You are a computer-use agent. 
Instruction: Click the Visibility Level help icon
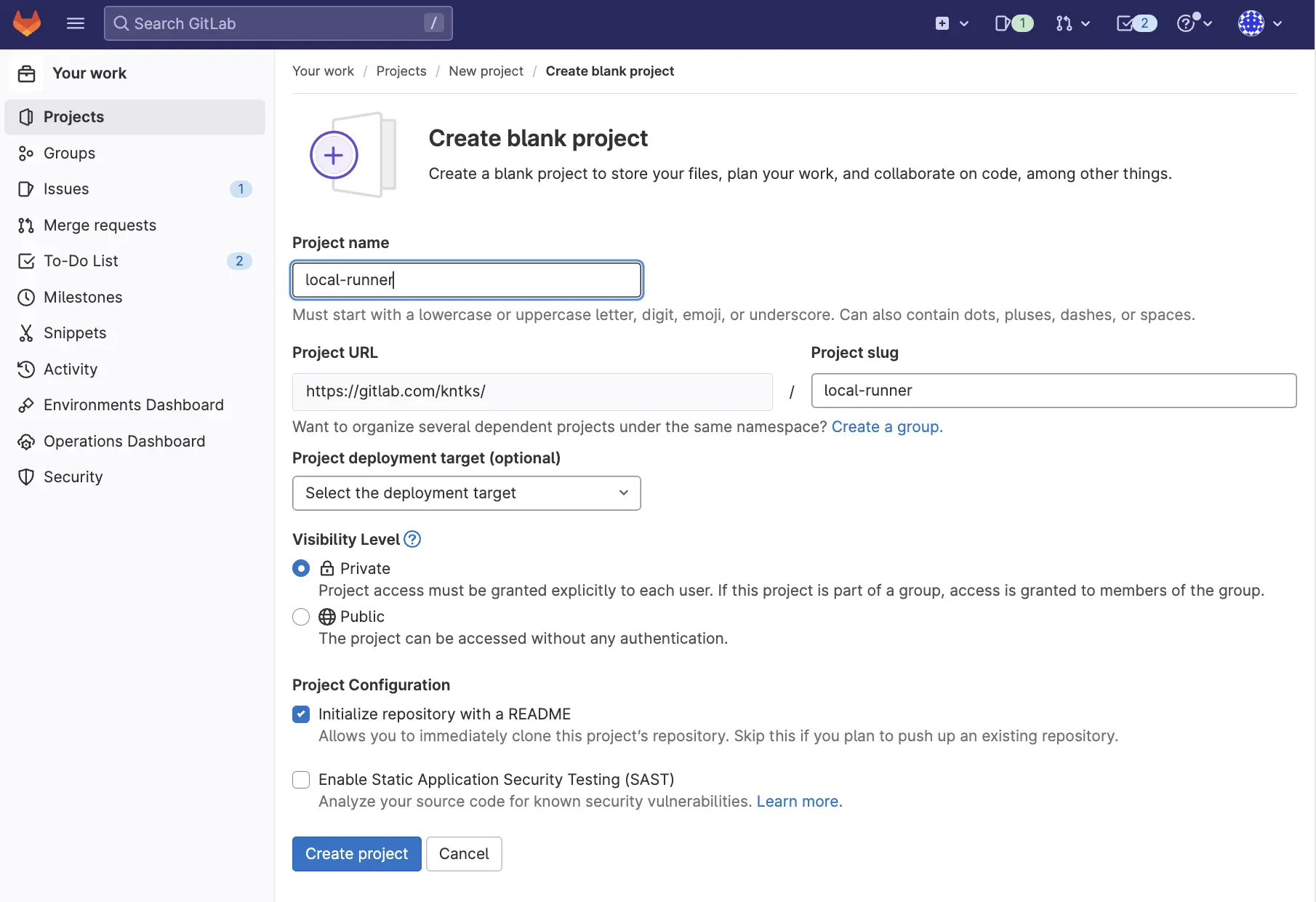point(412,539)
